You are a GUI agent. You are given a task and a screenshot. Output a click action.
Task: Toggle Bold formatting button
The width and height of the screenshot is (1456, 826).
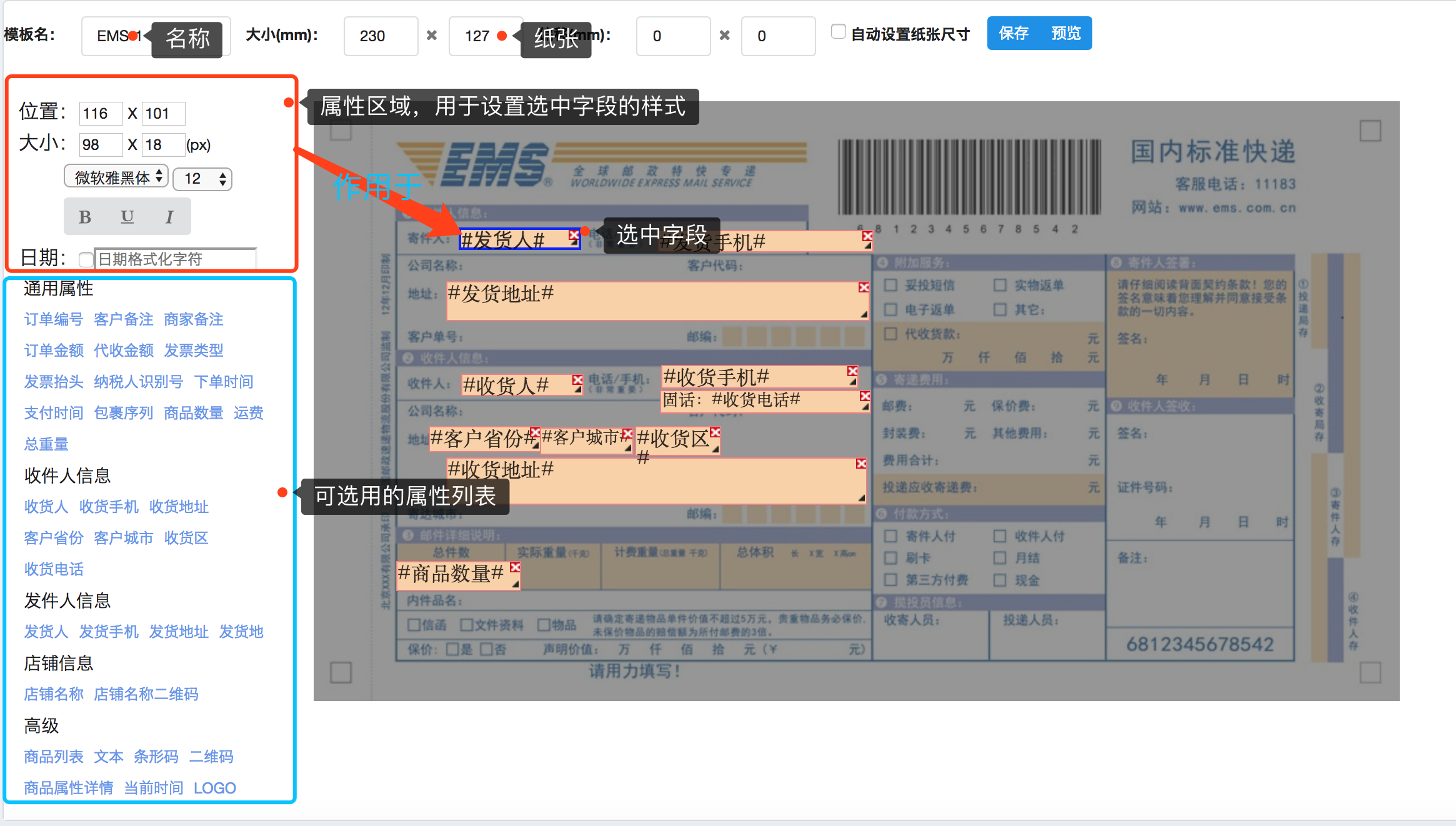(x=85, y=217)
